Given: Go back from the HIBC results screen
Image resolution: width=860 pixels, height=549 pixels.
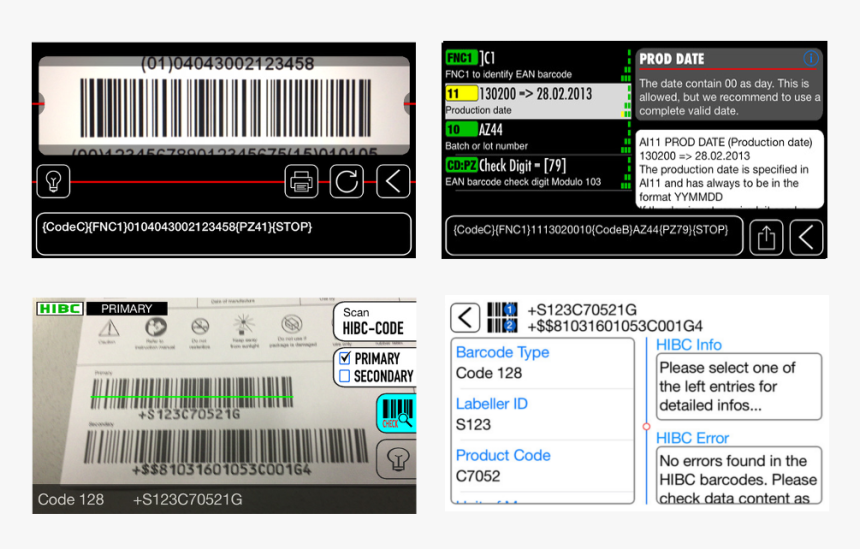Looking at the screenshot, I should coord(465,318).
